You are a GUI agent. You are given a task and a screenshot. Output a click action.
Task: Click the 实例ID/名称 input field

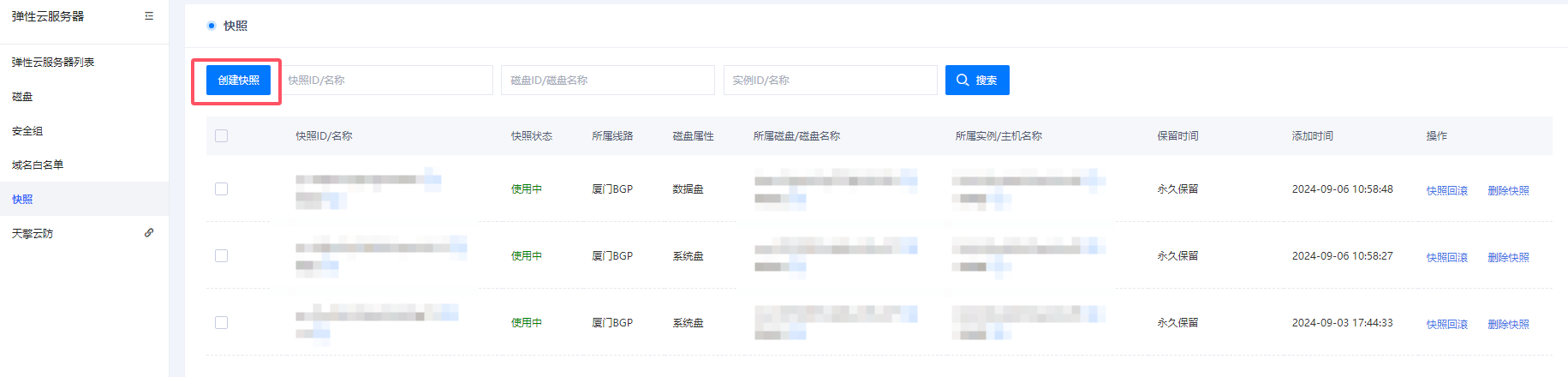830,81
